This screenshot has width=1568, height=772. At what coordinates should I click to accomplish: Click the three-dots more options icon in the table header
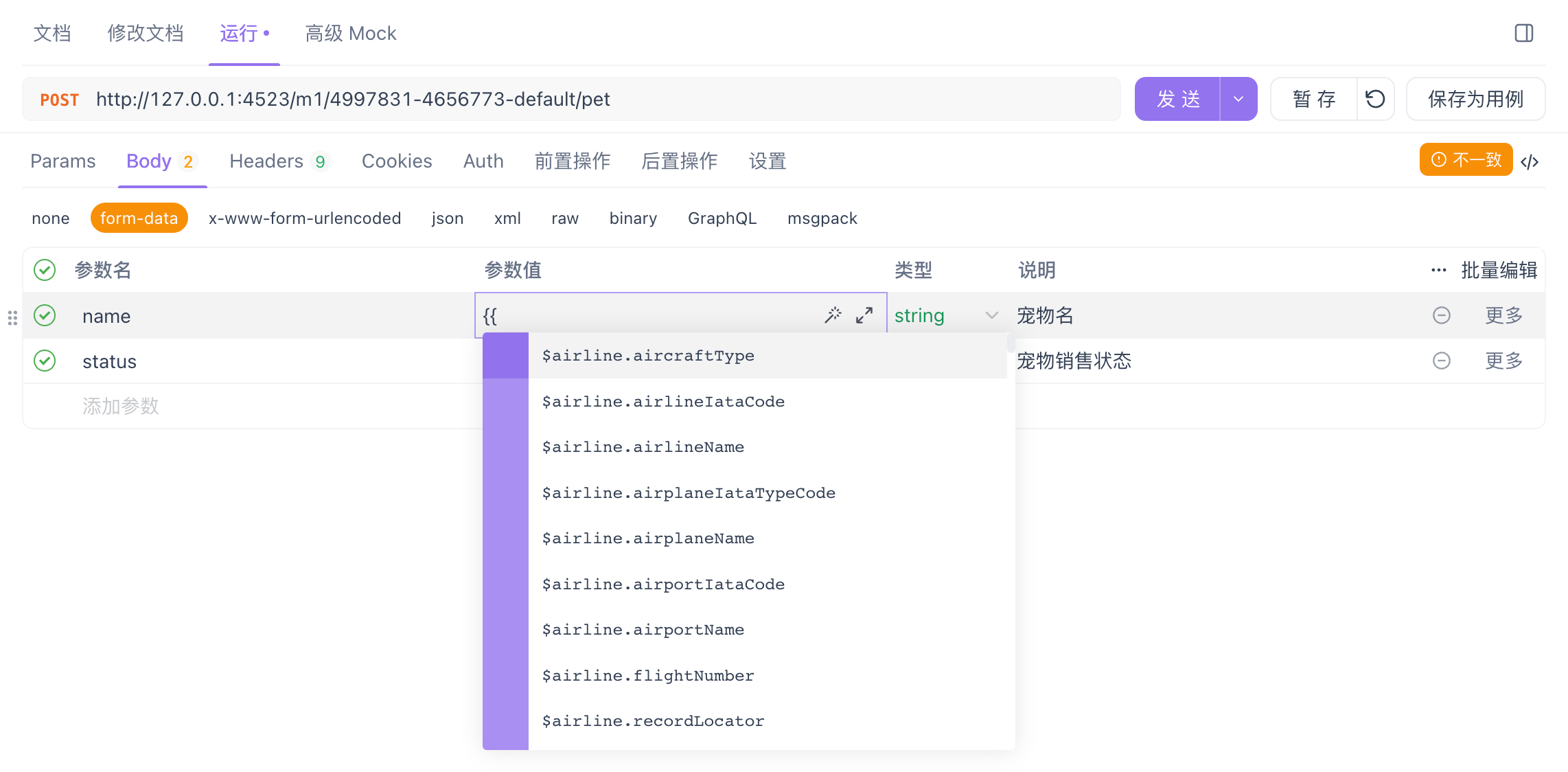point(1438,270)
